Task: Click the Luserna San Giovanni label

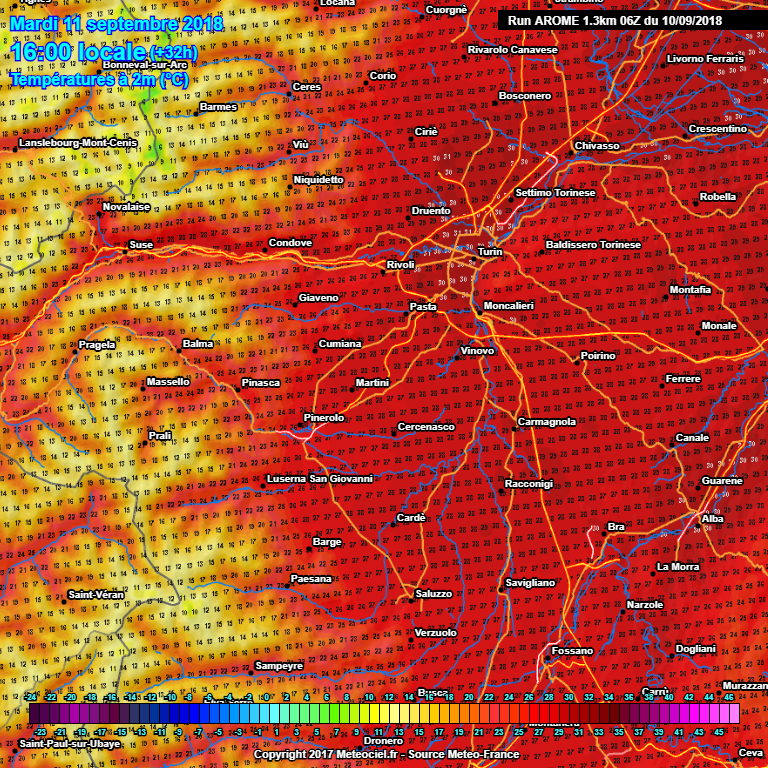Action: coord(320,479)
